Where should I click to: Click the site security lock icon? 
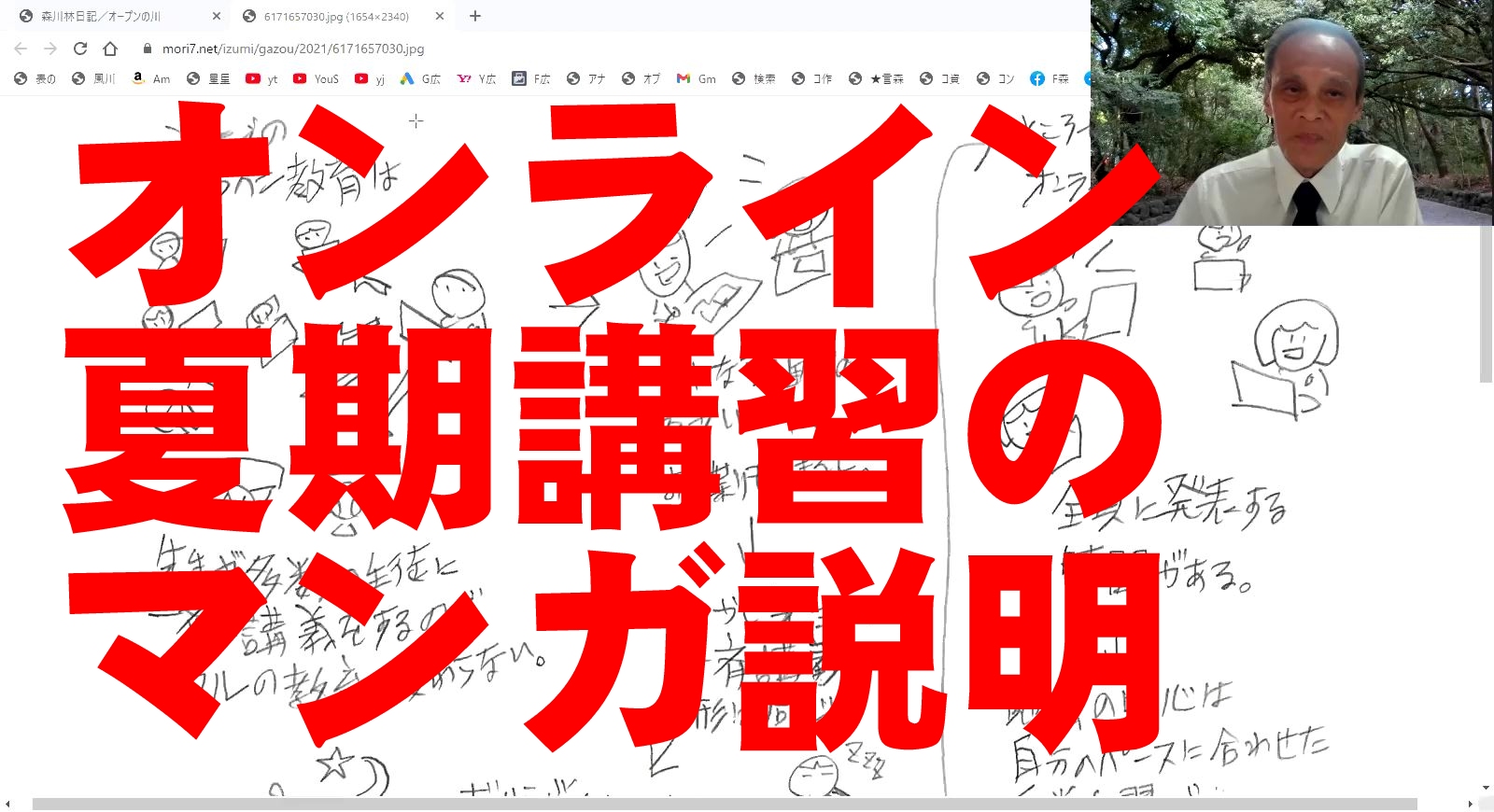[x=148, y=49]
